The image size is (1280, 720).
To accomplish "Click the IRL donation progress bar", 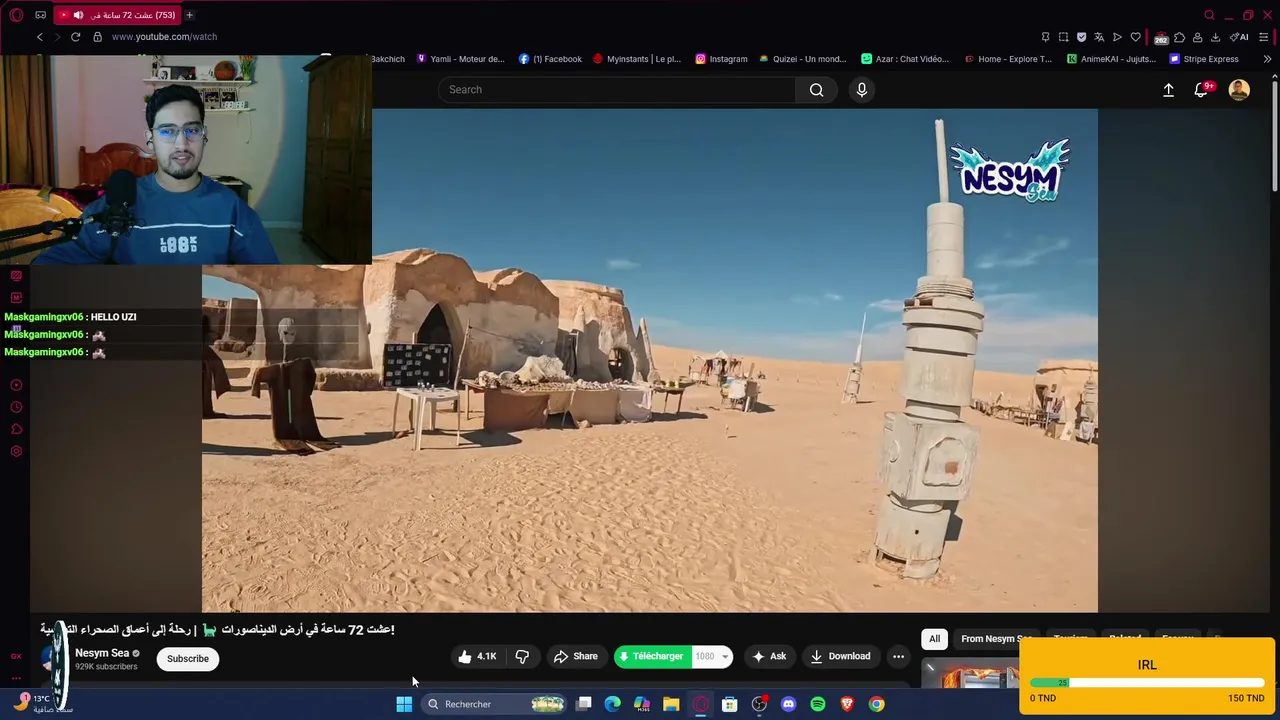I will tap(1147, 683).
